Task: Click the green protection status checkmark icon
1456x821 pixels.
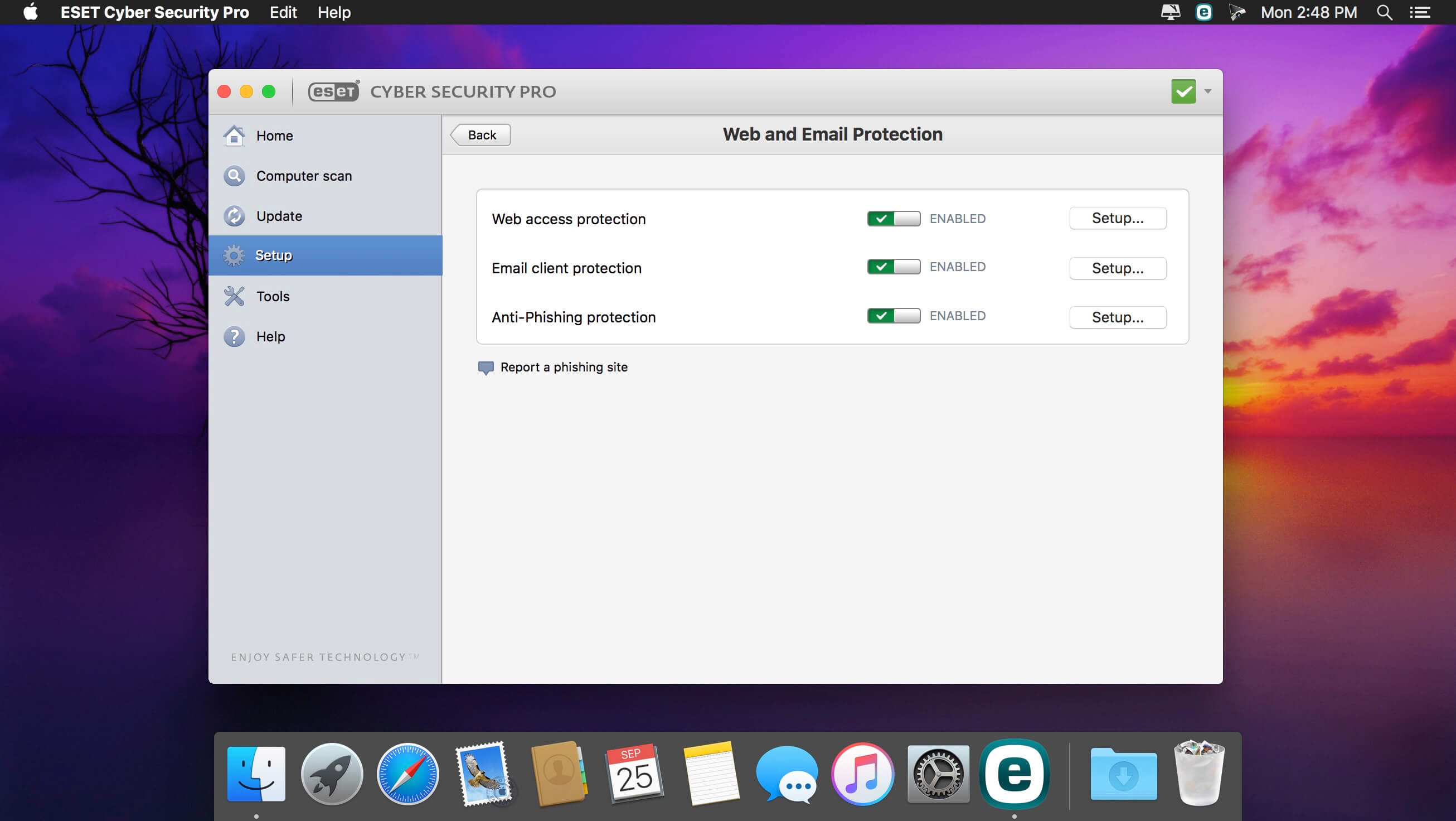Action: (x=1183, y=91)
